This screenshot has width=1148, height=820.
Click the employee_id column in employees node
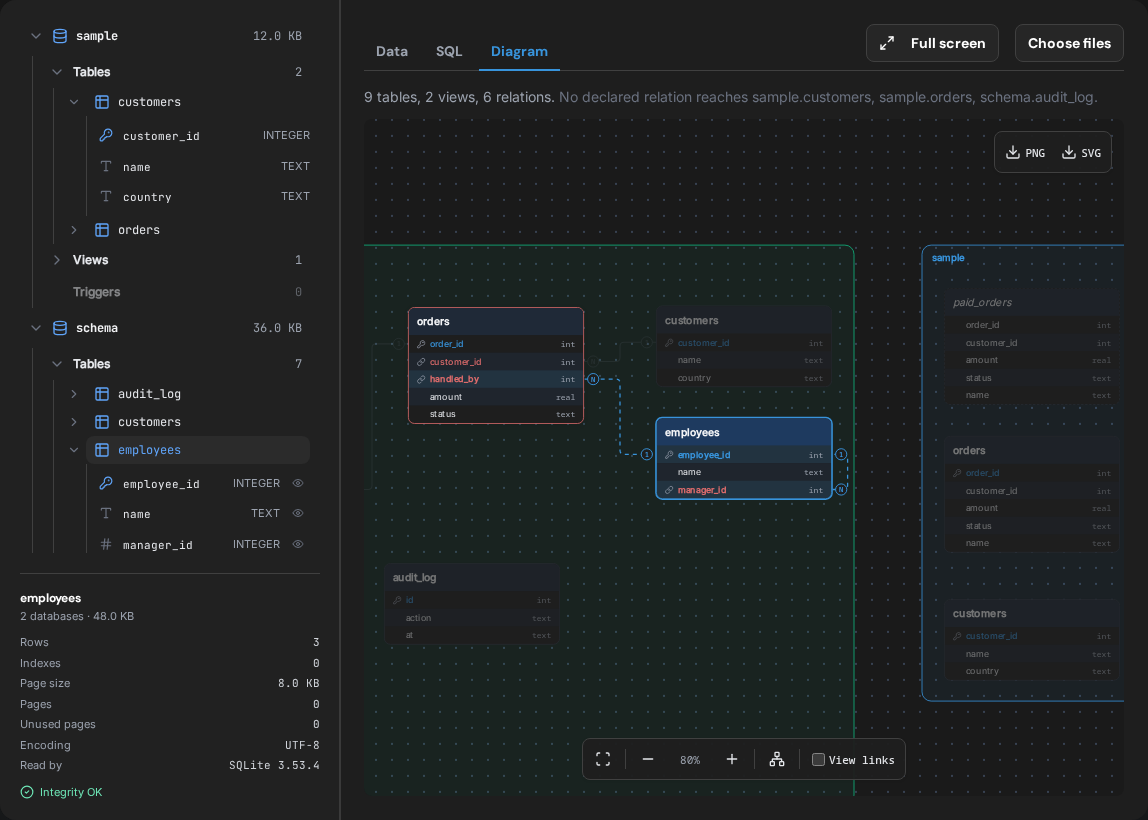tap(744, 455)
